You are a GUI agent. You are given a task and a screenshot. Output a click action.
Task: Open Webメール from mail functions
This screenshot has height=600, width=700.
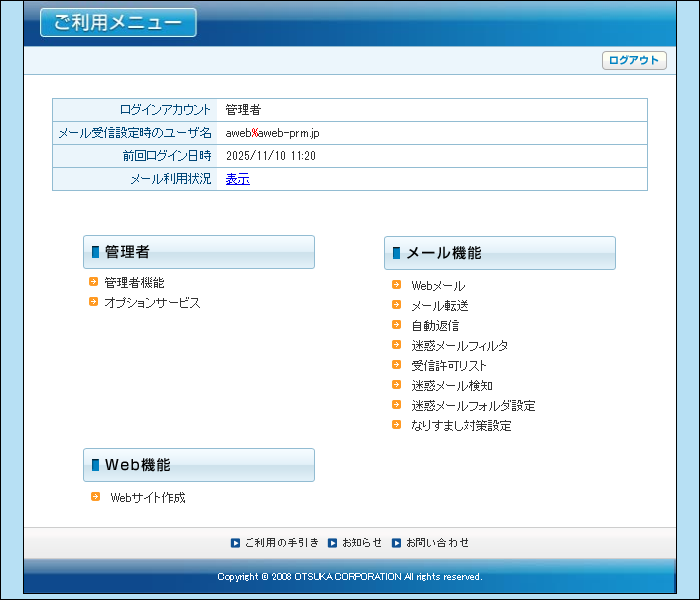438,286
